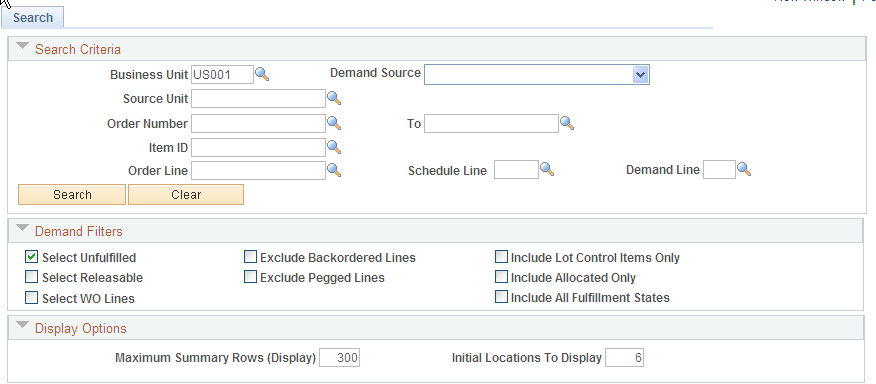Image resolution: width=876 pixels, height=384 pixels.
Task: Click Maximum Summary Rows field
Action: click(340, 358)
